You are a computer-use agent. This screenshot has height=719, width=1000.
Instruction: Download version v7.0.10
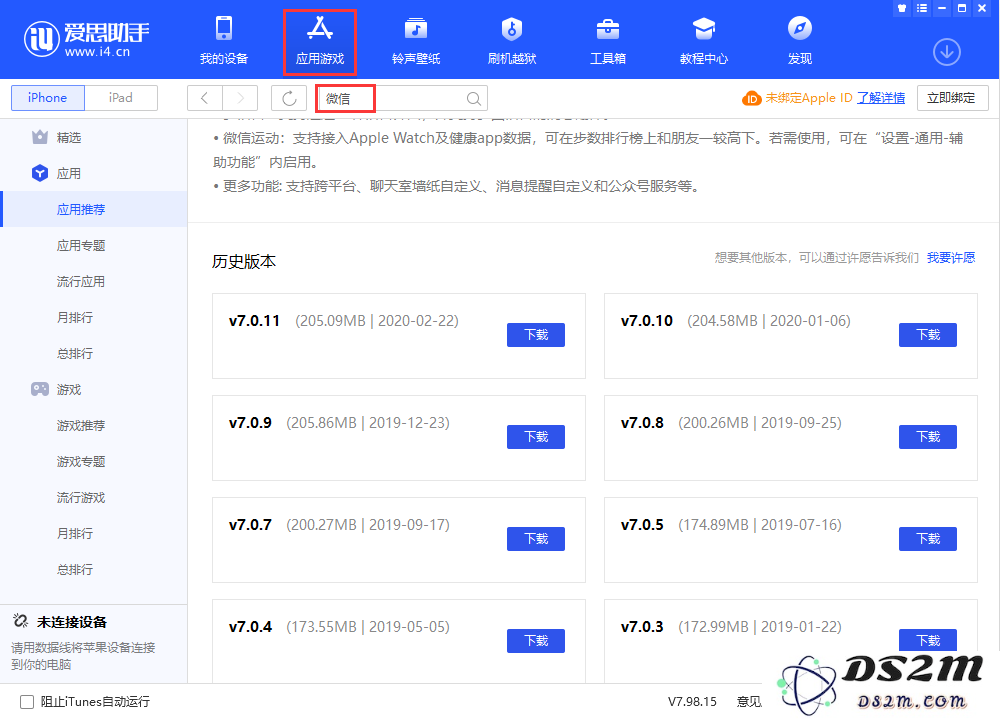click(928, 335)
